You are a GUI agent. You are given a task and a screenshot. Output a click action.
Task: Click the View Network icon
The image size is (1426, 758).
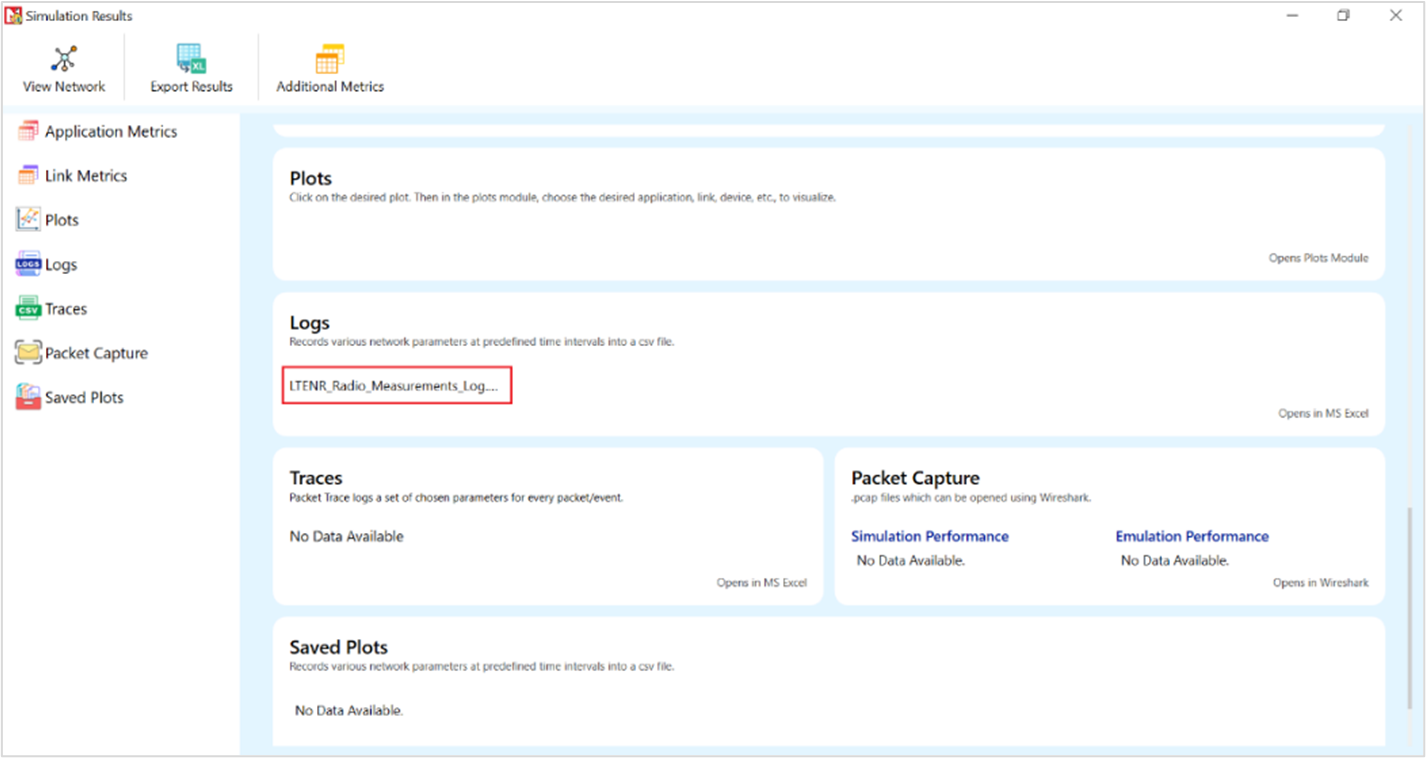click(x=64, y=59)
